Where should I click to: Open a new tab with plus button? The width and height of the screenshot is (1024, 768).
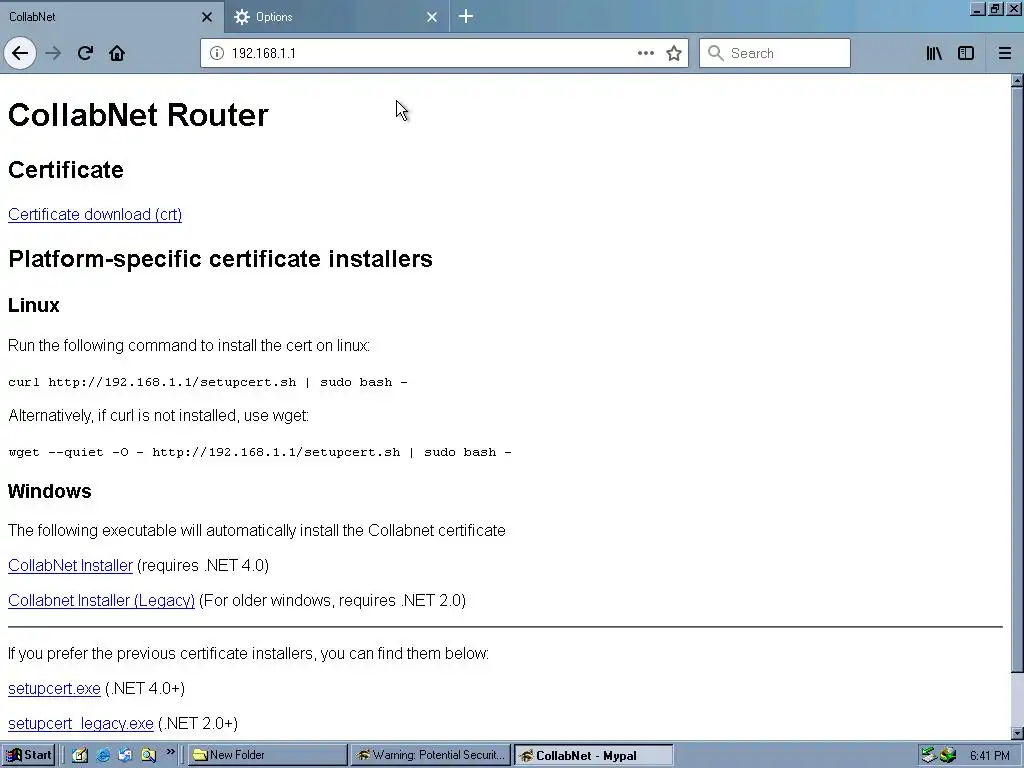466,16
